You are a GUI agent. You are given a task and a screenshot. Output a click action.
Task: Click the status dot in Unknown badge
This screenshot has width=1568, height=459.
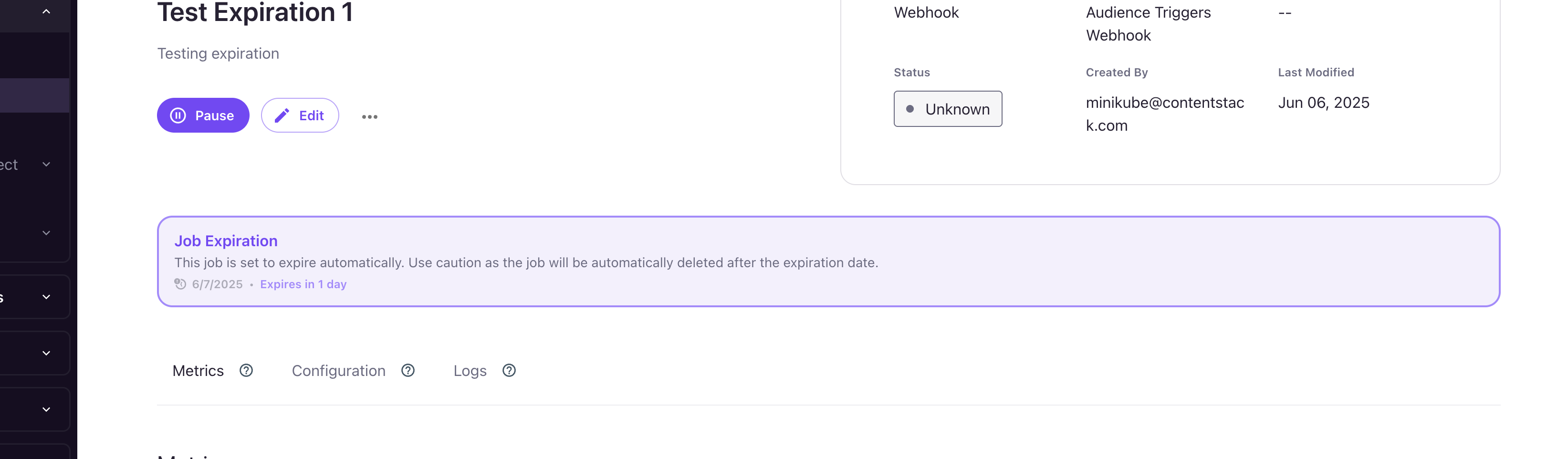click(x=910, y=109)
